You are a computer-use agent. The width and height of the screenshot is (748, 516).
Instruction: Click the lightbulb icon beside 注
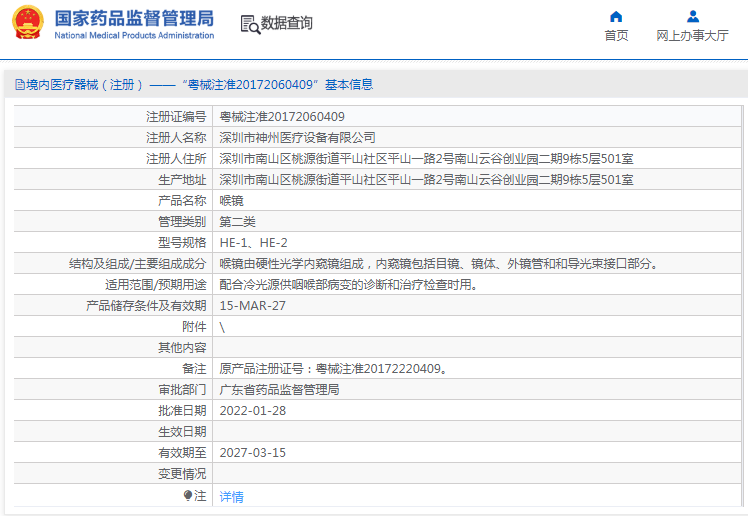187,495
